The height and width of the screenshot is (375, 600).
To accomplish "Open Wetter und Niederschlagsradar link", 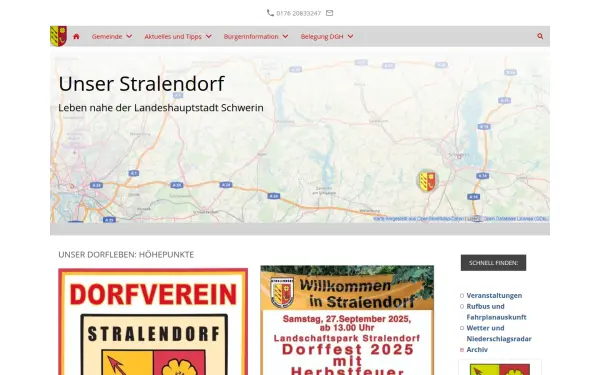I will point(499,333).
